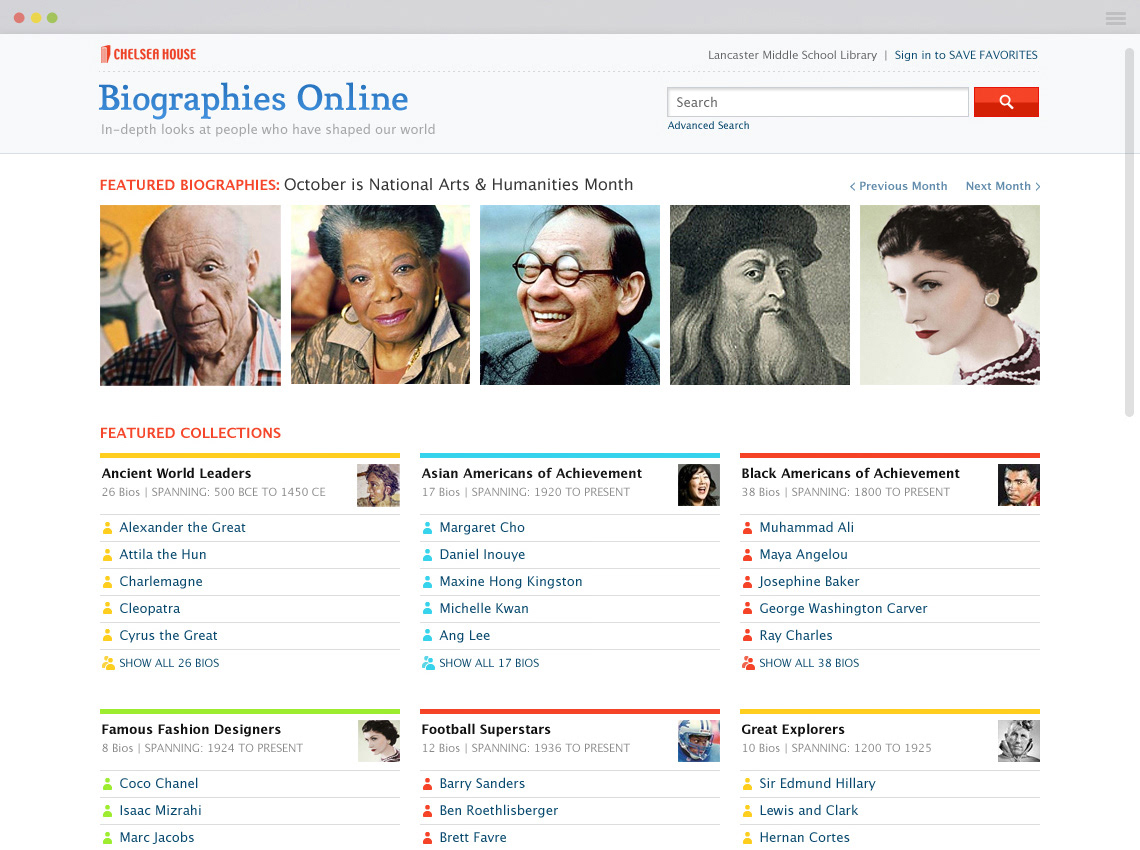Click the Asian Americans of Achievement thumbnail

(699, 485)
